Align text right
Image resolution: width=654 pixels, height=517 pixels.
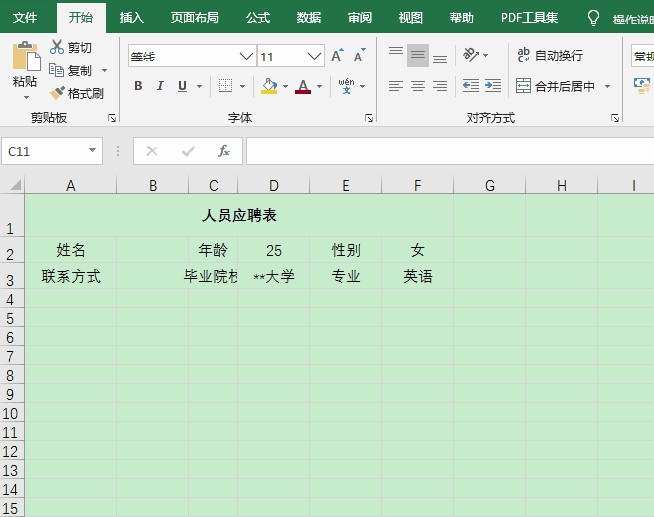click(x=440, y=86)
